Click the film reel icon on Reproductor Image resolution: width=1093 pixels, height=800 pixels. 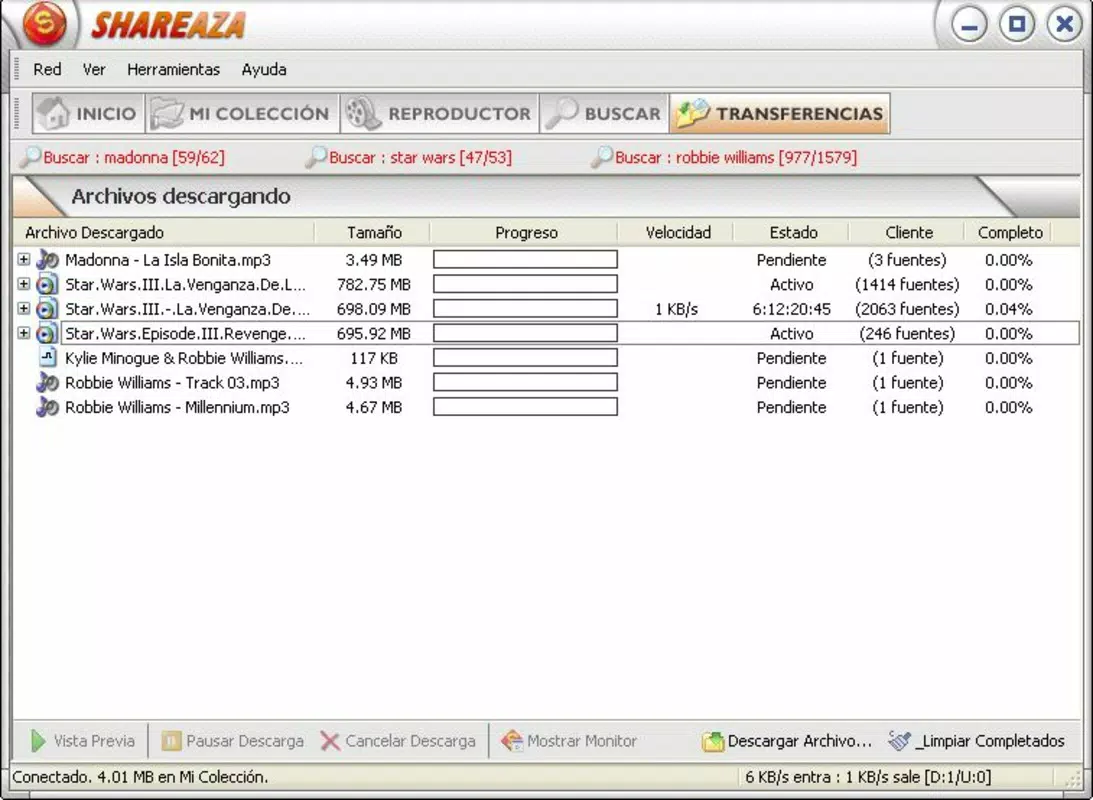363,113
